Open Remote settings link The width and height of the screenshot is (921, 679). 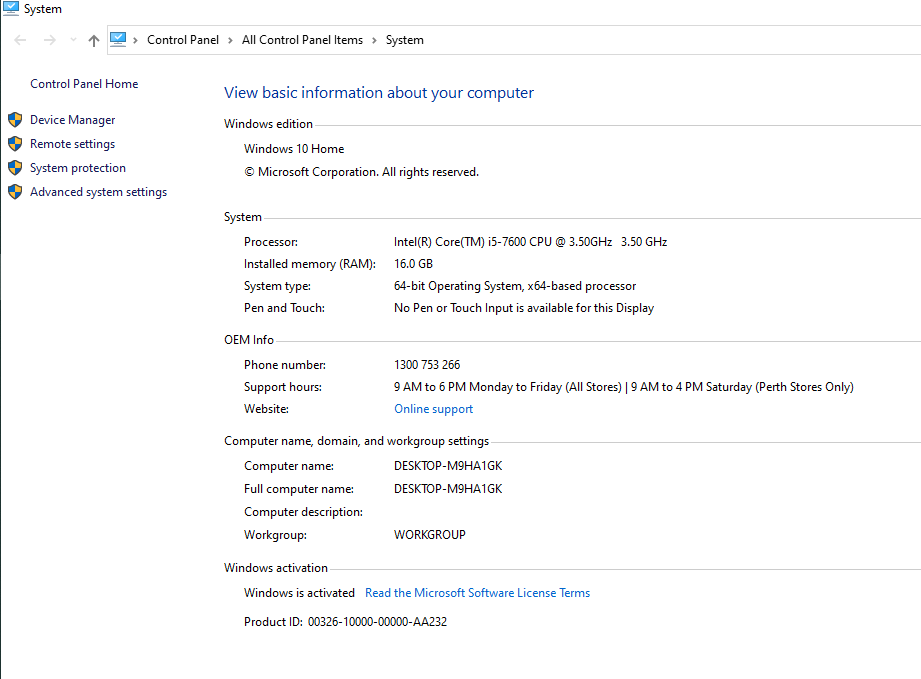click(73, 144)
